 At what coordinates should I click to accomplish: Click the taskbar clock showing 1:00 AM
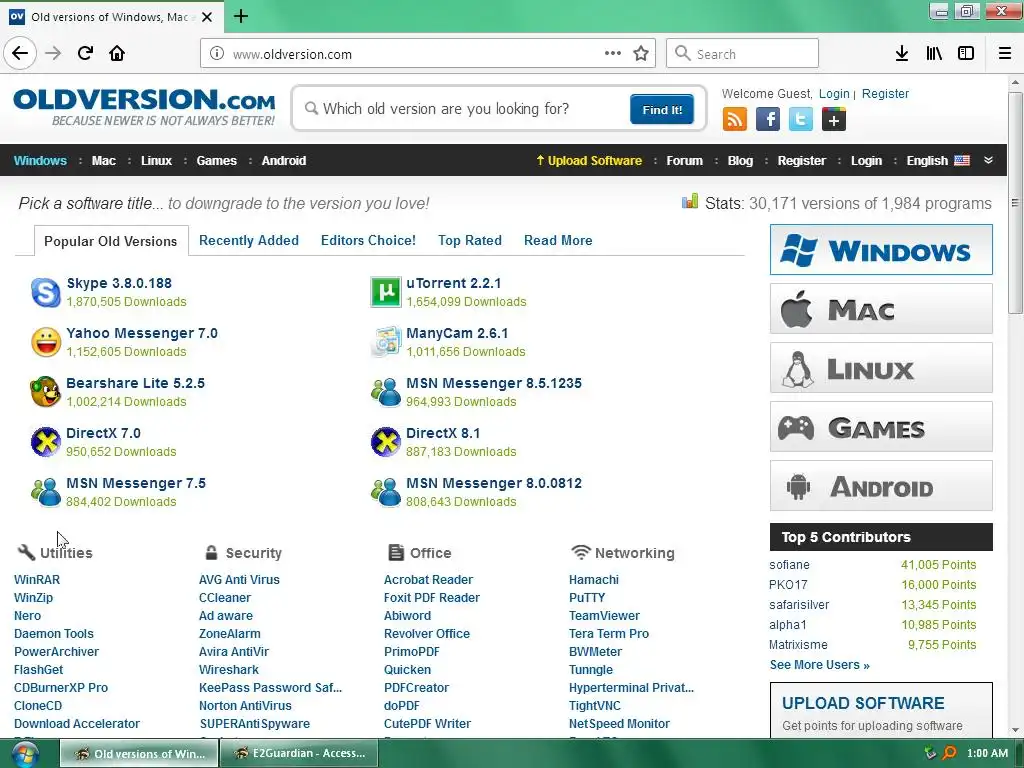[987, 753]
